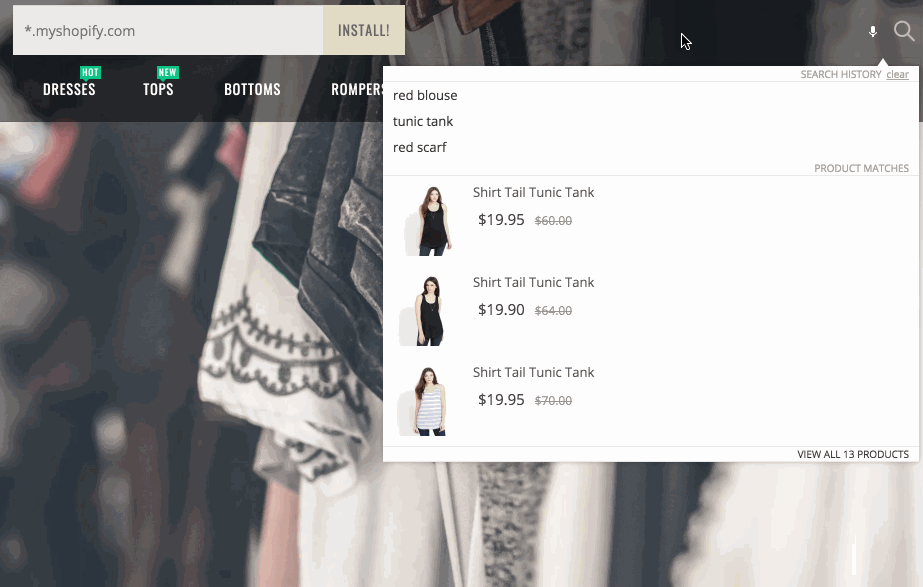Select the Rompers navigation item

click(x=358, y=90)
